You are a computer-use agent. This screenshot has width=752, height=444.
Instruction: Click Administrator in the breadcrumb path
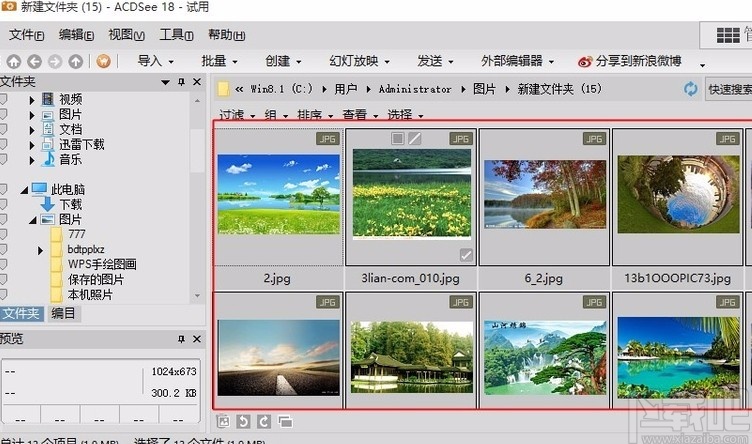[415, 89]
